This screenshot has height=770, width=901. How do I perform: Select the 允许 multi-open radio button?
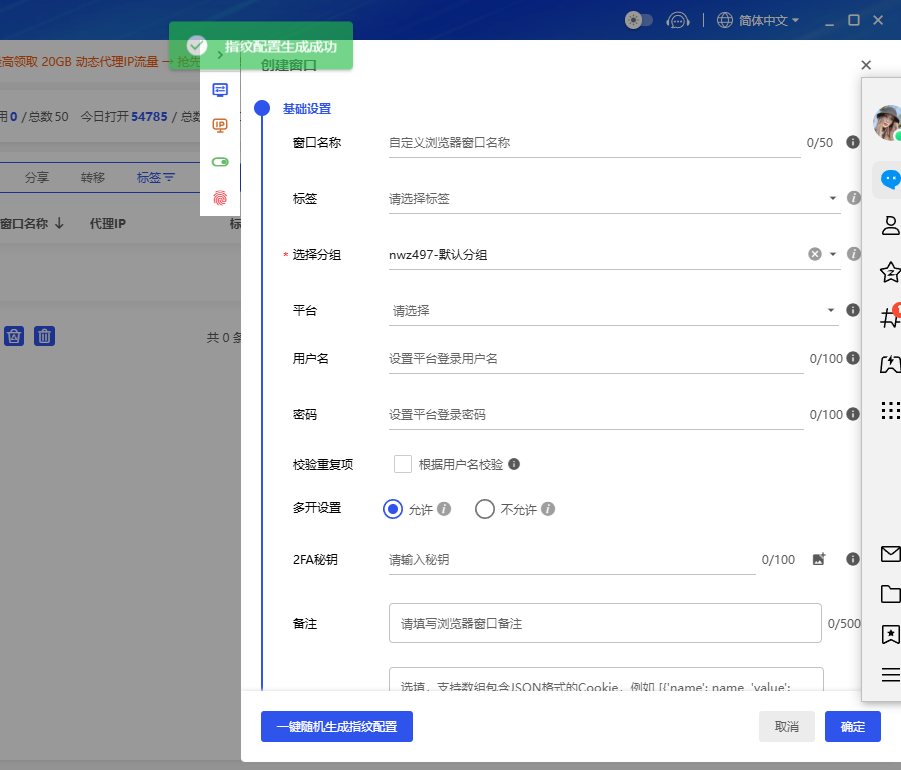click(393, 509)
